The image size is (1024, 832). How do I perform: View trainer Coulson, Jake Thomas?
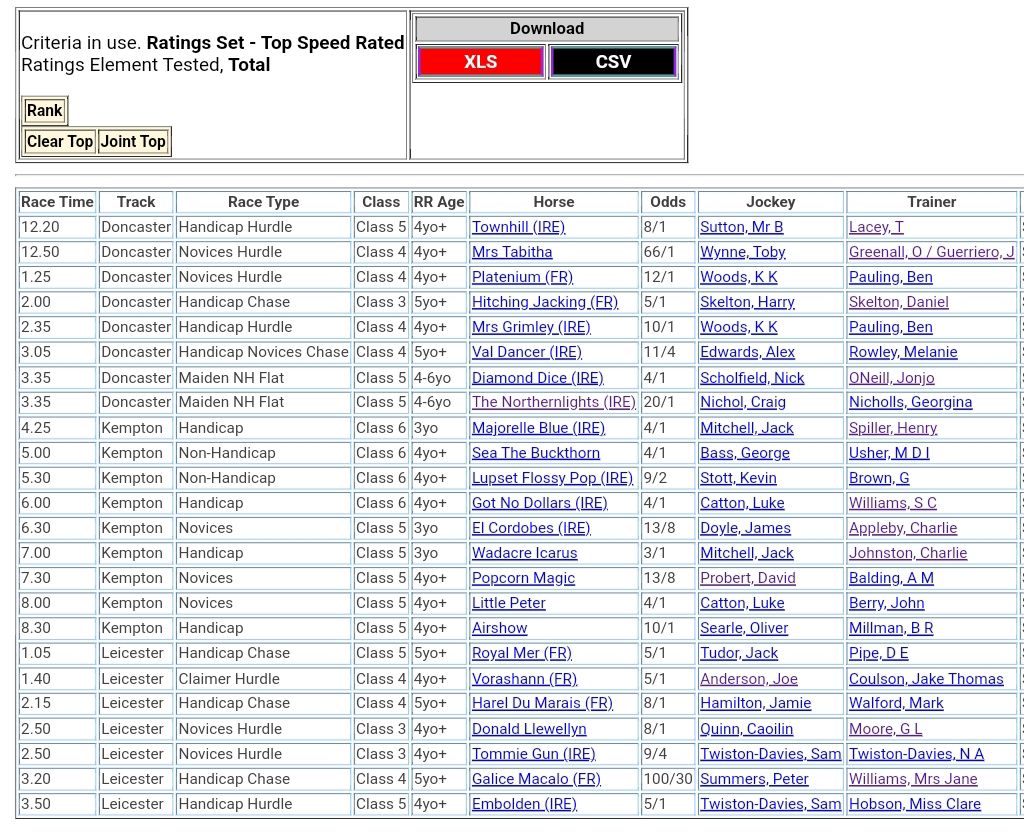[926, 678]
